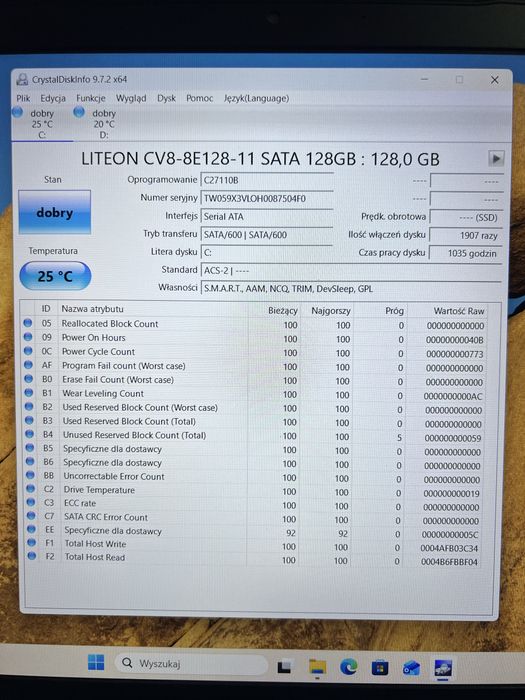Click status icon for Drive Temperature
525x700 pixels.
30,489
